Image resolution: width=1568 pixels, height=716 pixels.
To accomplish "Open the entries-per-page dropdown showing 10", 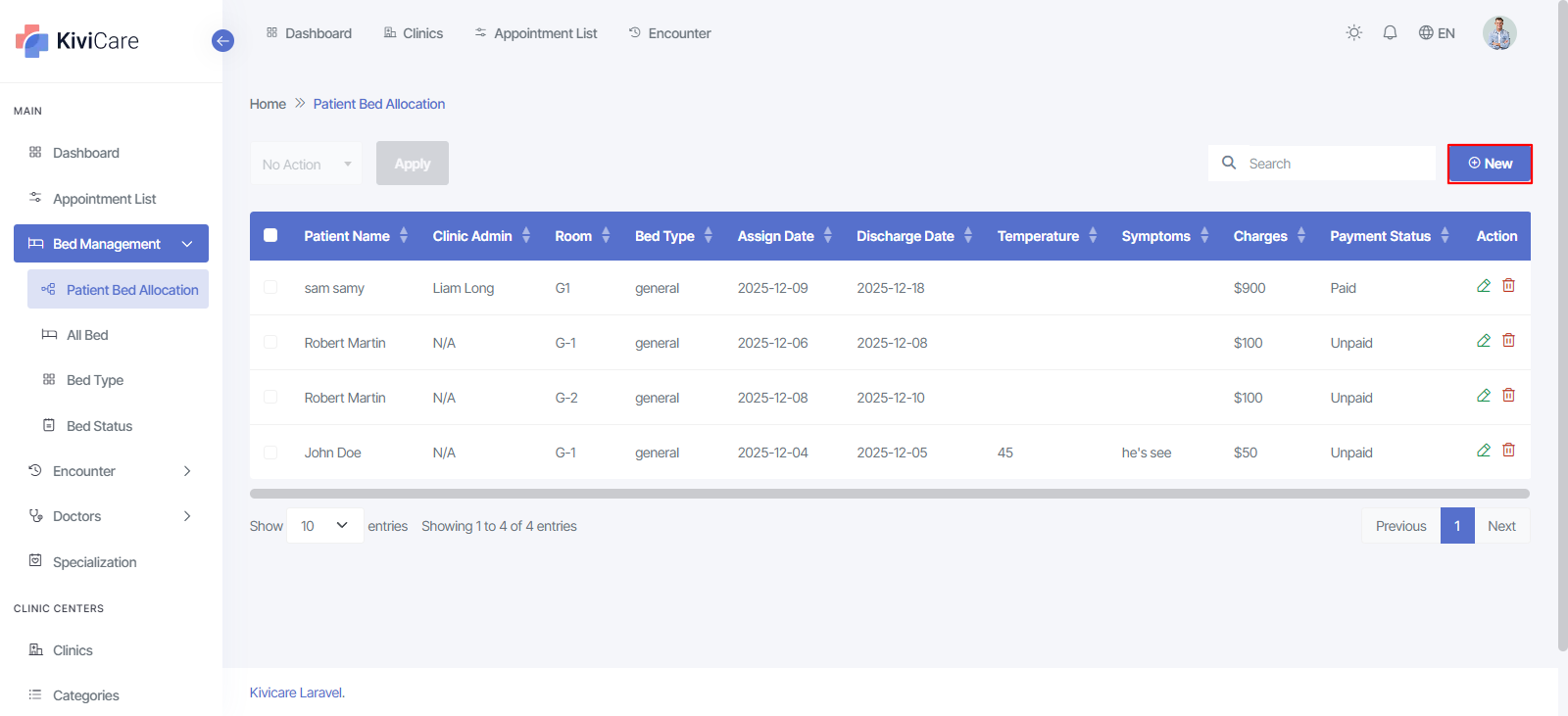I will tap(324, 526).
